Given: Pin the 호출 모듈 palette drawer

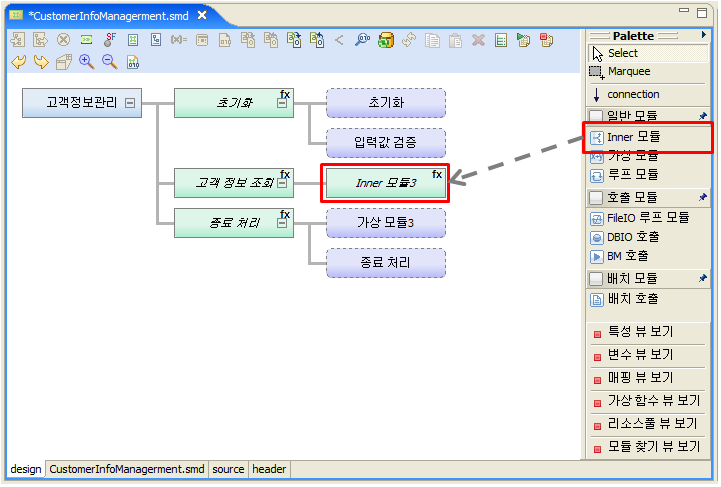Looking at the screenshot, I should (703, 197).
